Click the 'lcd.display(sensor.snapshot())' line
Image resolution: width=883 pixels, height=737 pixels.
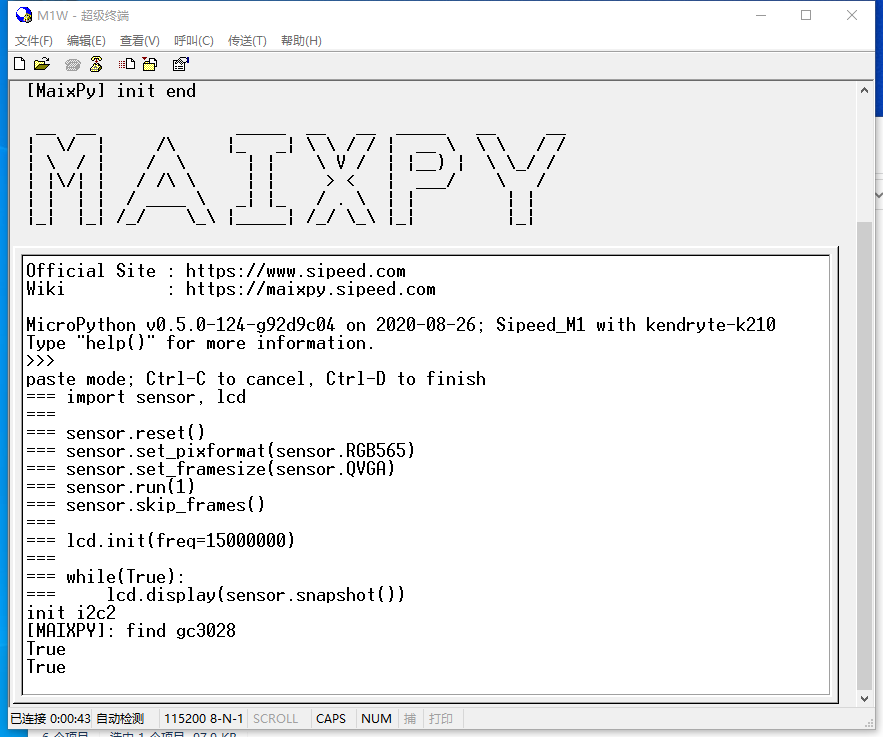(x=256, y=595)
